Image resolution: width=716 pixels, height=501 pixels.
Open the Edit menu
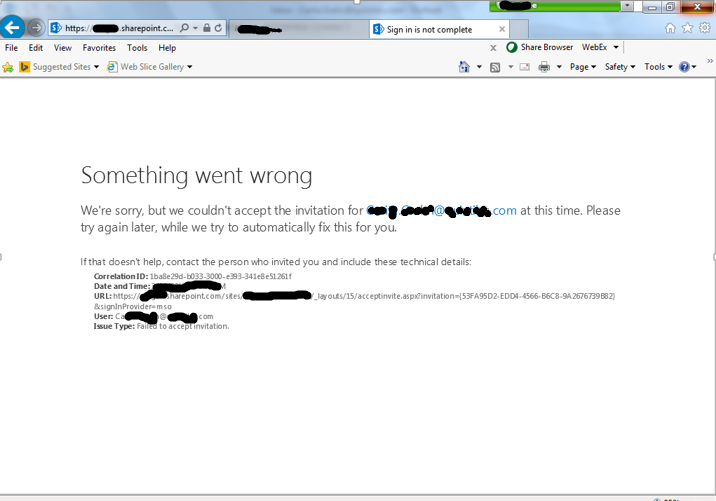pos(36,48)
